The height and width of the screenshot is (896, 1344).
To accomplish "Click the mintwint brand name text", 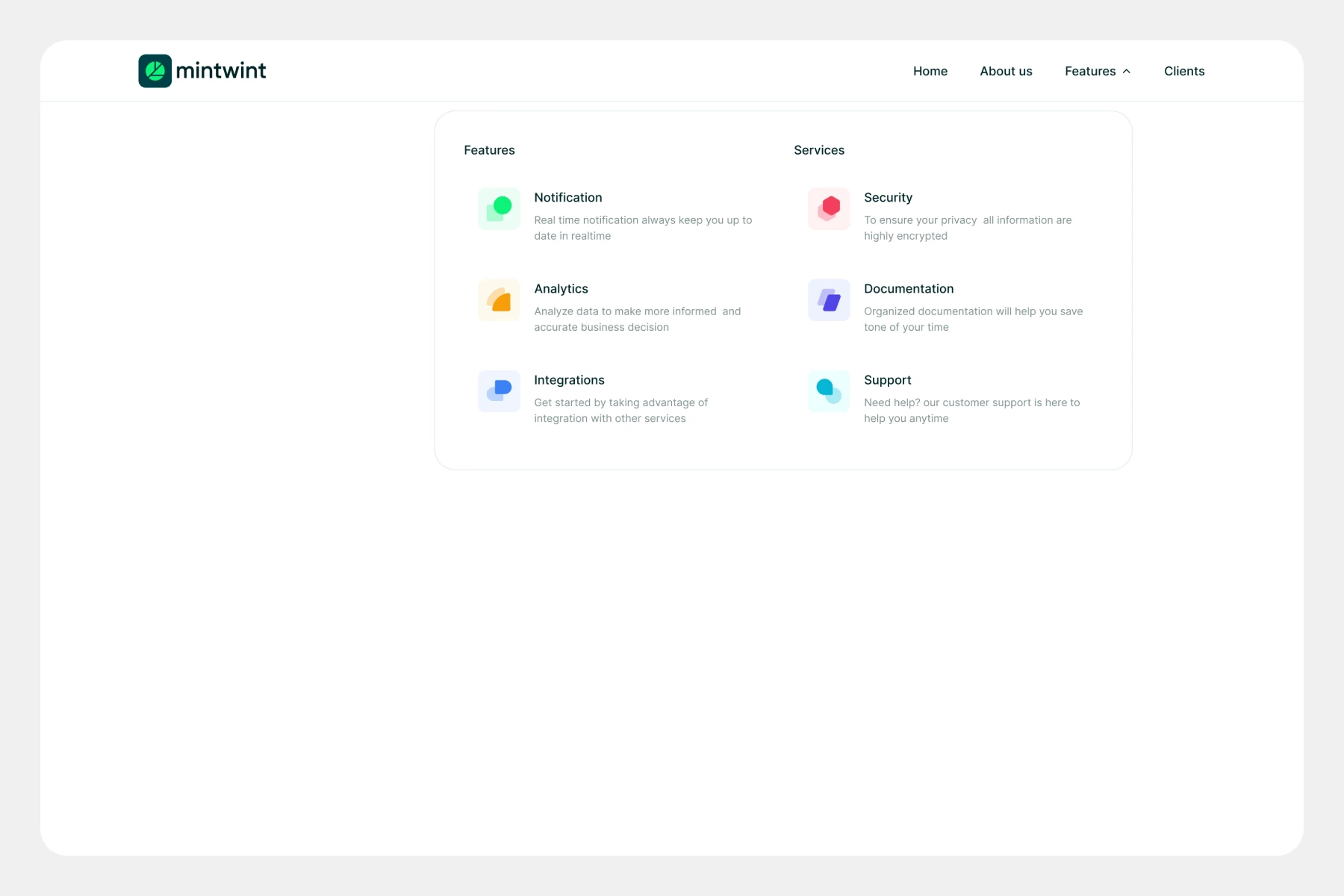I will tap(221, 71).
